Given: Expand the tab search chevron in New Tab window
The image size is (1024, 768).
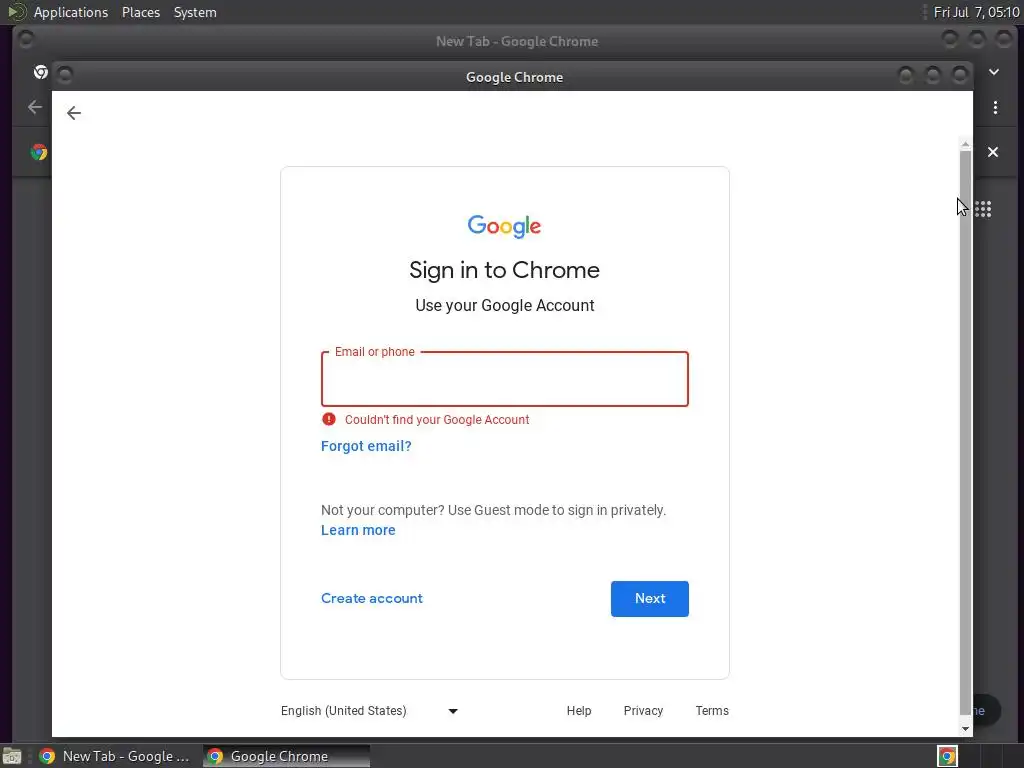Looking at the screenshot, I should point(994,72).
